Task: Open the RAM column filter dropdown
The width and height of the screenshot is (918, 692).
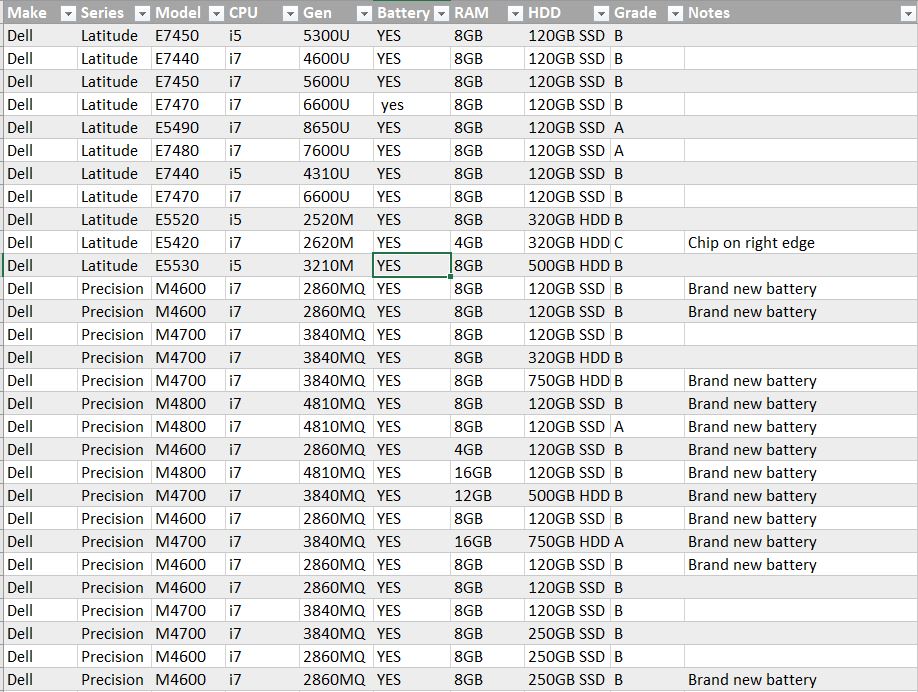Action: pyautogui.click(x=515, y=13)
